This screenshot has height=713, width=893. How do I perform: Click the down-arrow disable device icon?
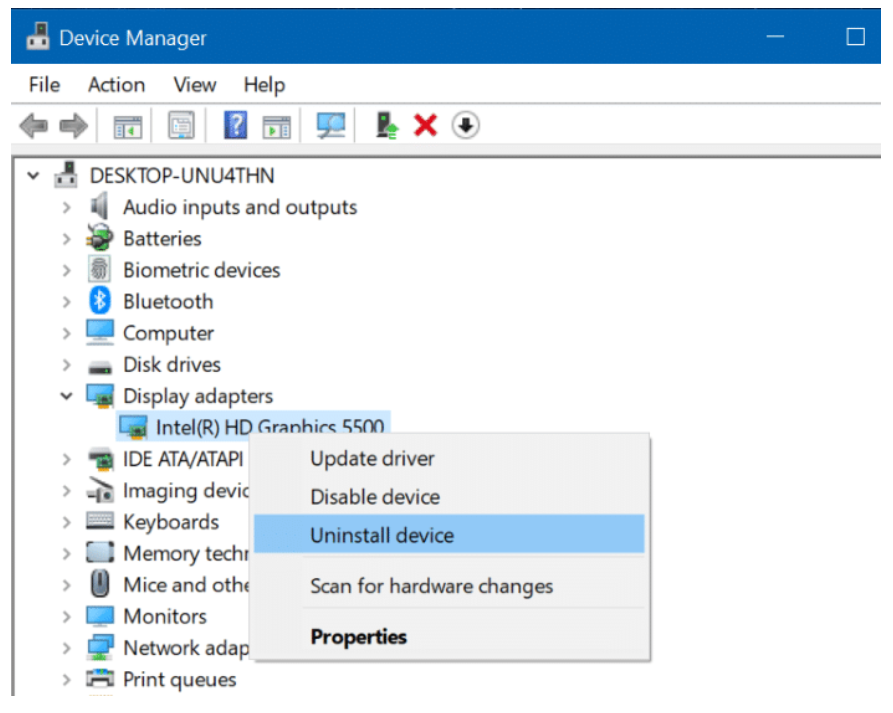466,125
